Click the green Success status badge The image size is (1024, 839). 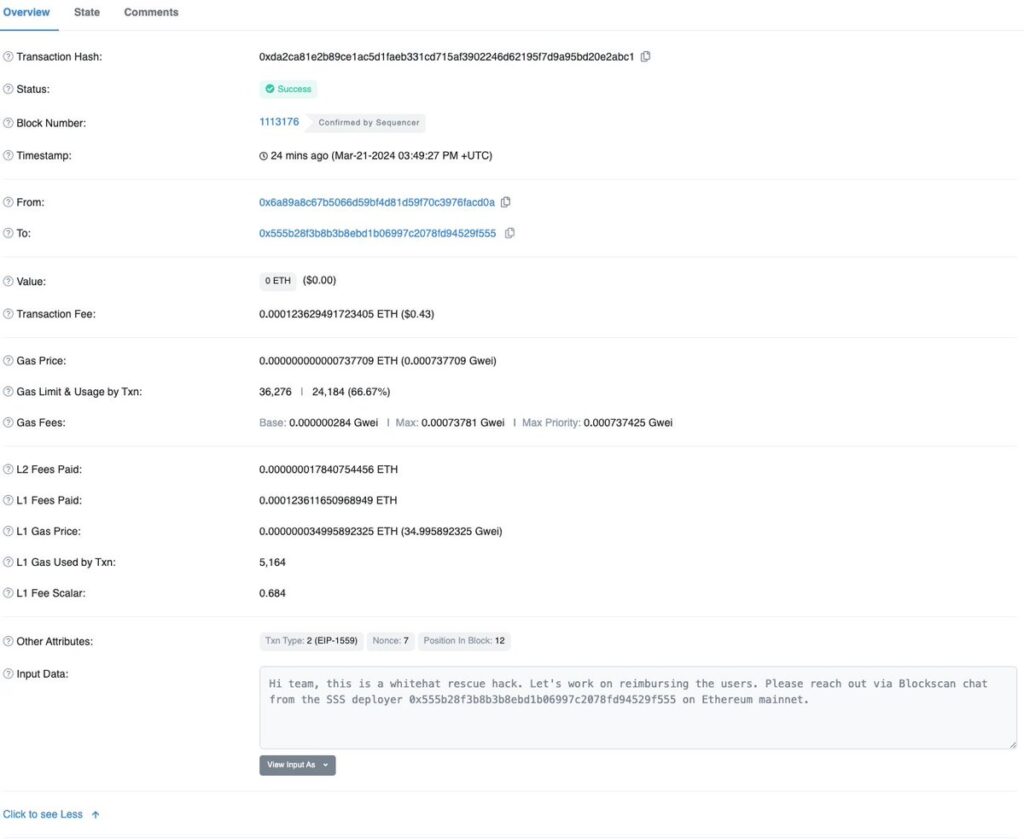[x=288, y=89]
